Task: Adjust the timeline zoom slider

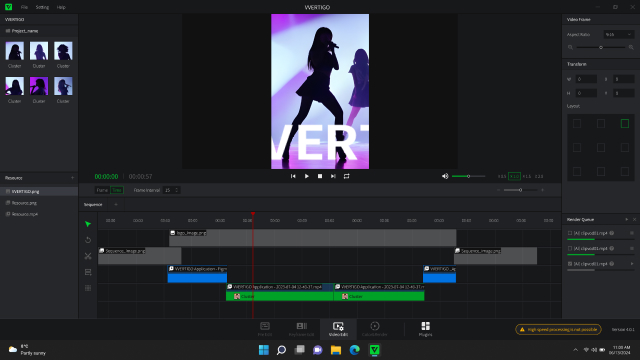Action: point(520,190)
